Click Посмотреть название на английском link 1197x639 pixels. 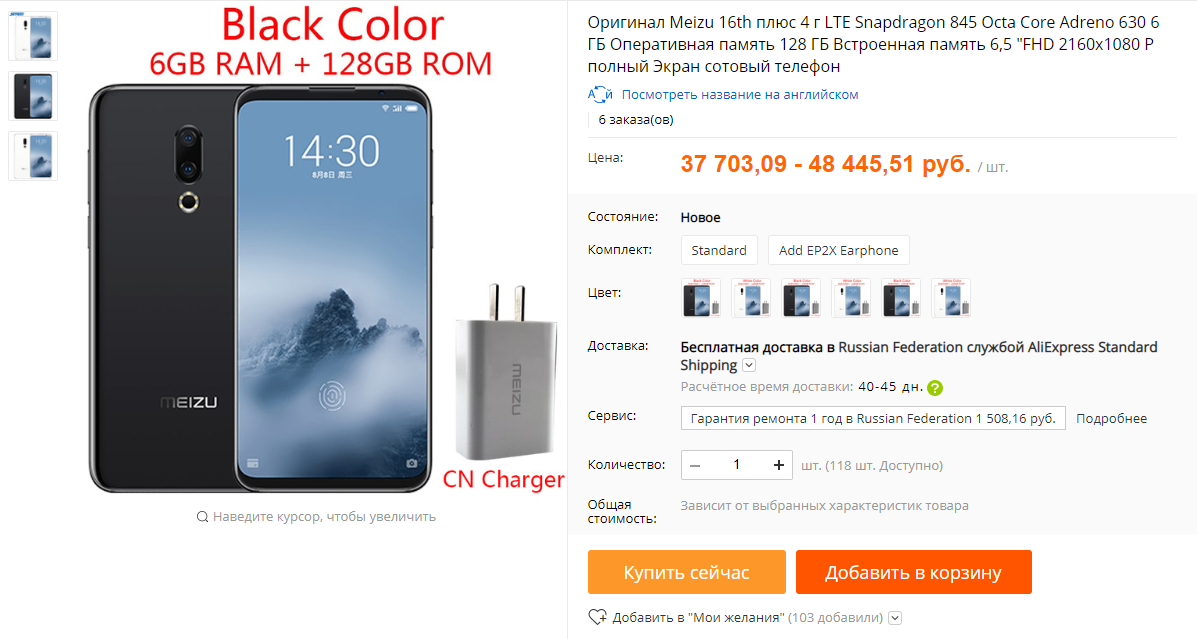pos(740,95)
